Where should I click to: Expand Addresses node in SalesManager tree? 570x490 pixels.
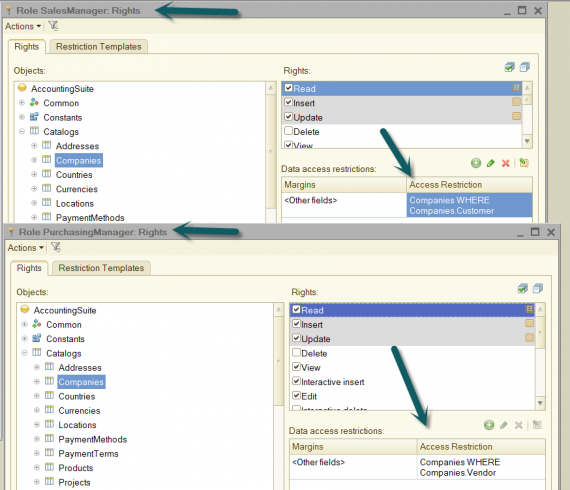click(x=34, y=146)
